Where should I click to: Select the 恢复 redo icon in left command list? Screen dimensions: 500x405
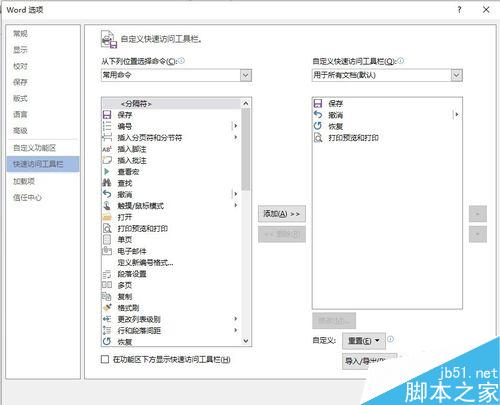[107, 341]
